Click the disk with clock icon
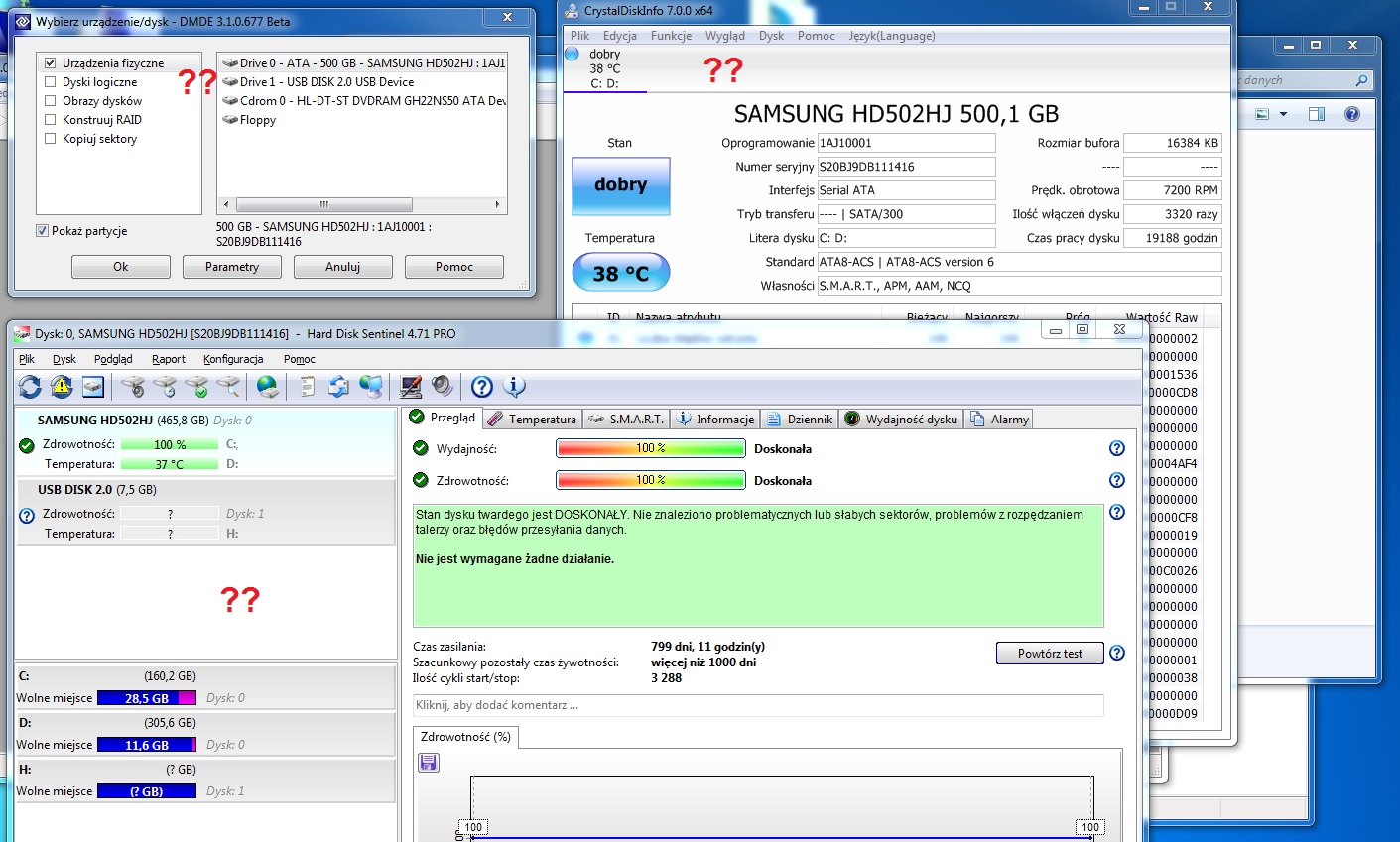 click(x=165, y=387)
